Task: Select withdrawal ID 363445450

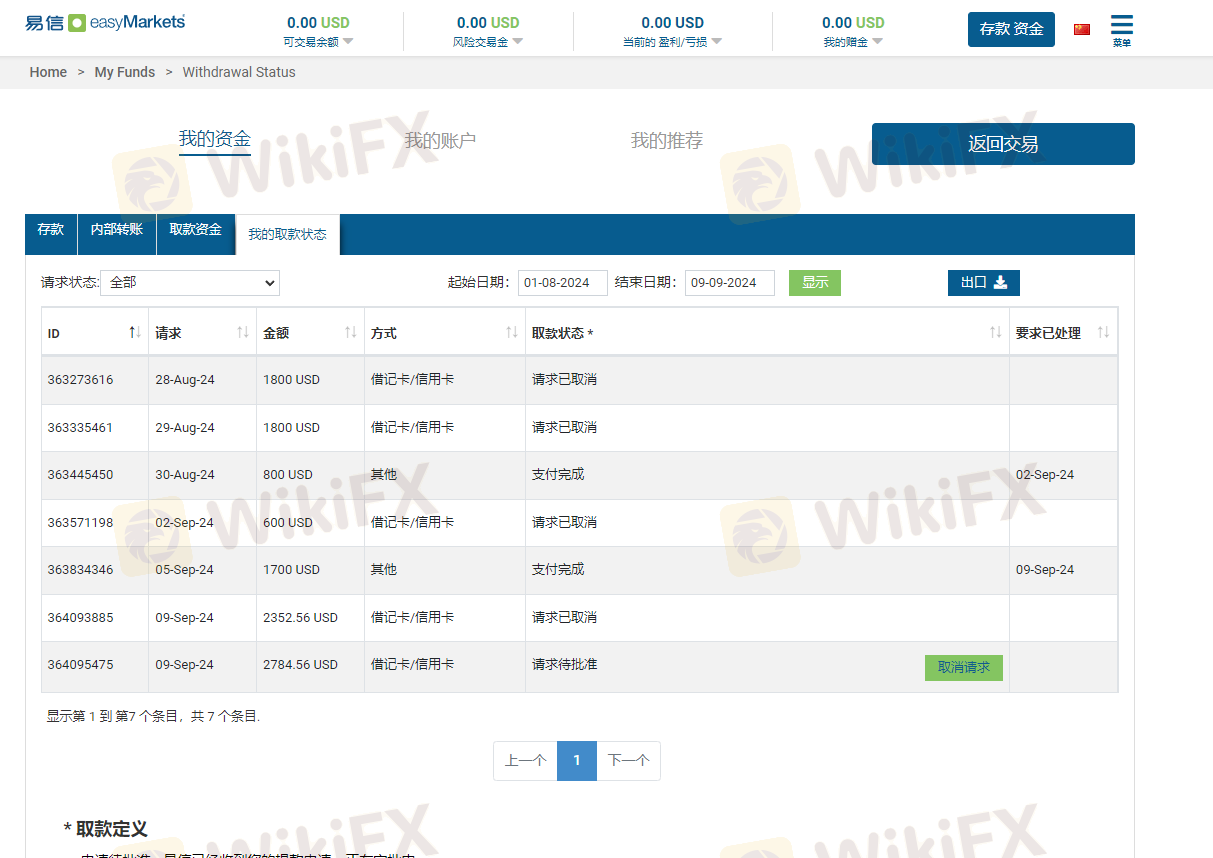Action: coord(80,475)
